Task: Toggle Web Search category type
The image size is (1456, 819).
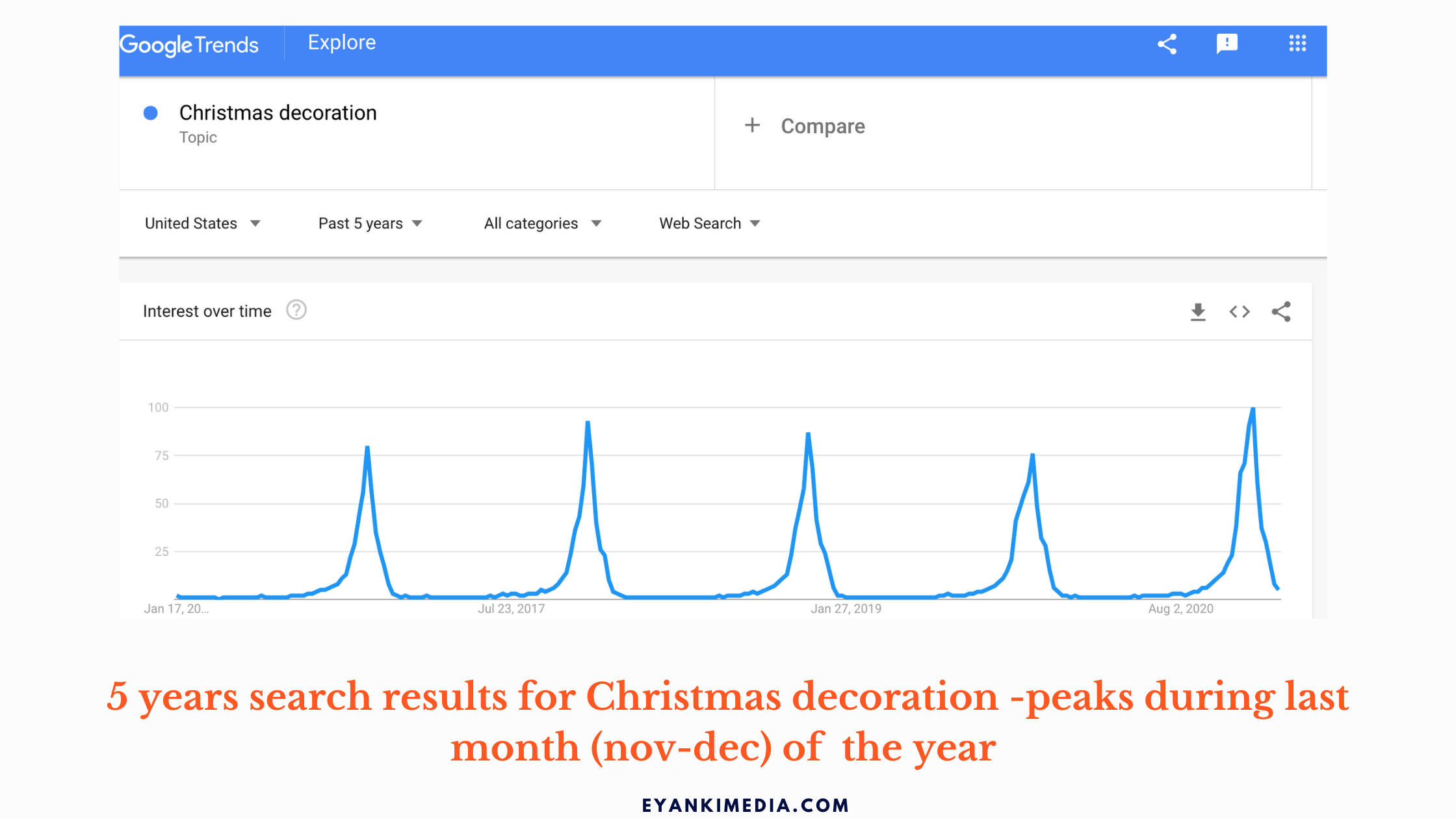Action: click(x=709, y=223)
